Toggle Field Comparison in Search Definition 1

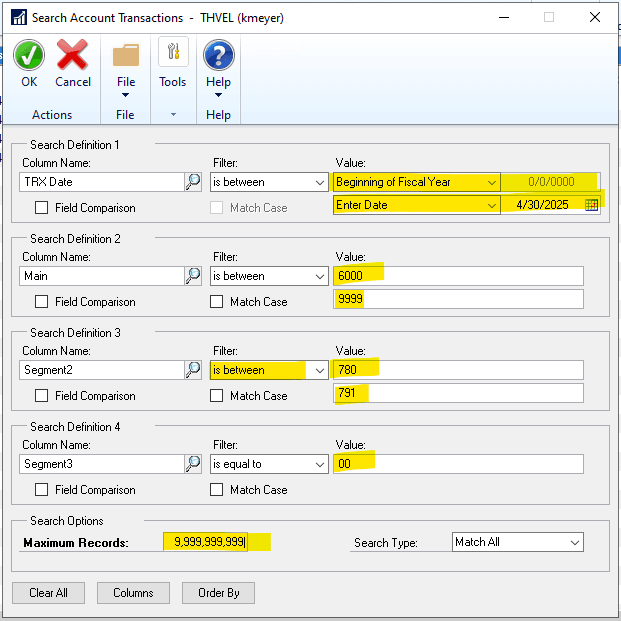42,208
